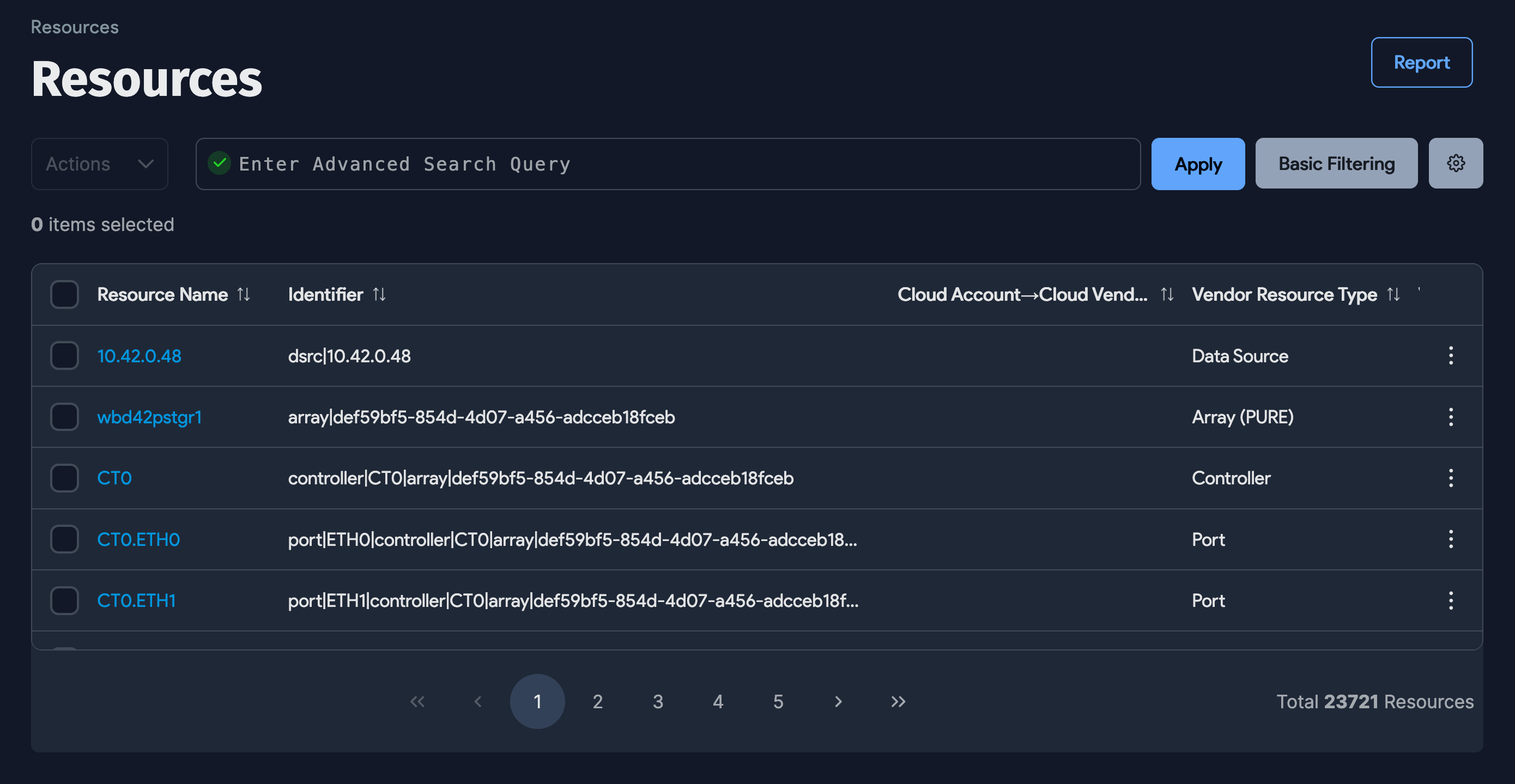Open the table settings gear
This screenshot has width=1515, height=784.
pos(1456,163)
